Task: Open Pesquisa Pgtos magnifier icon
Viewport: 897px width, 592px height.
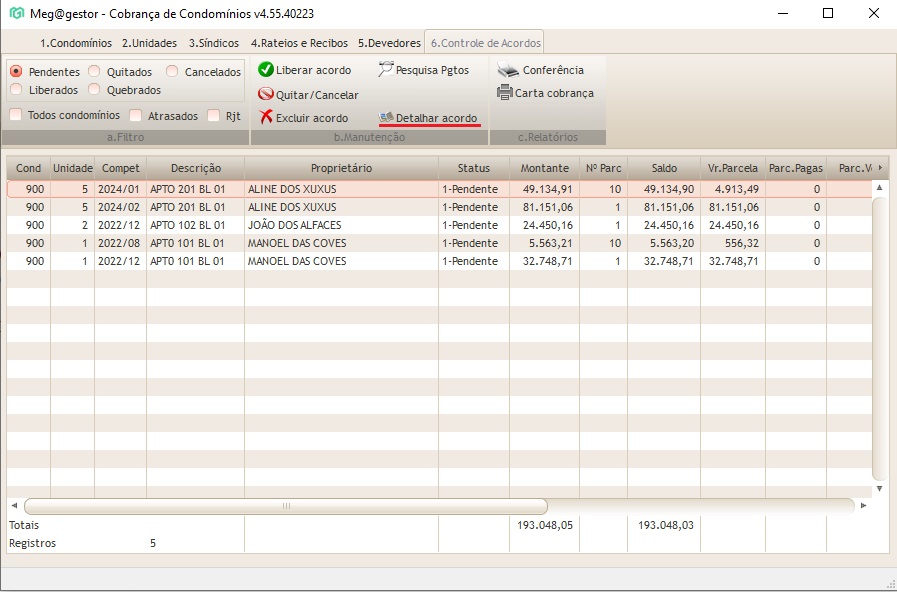Action: point(386,70)
